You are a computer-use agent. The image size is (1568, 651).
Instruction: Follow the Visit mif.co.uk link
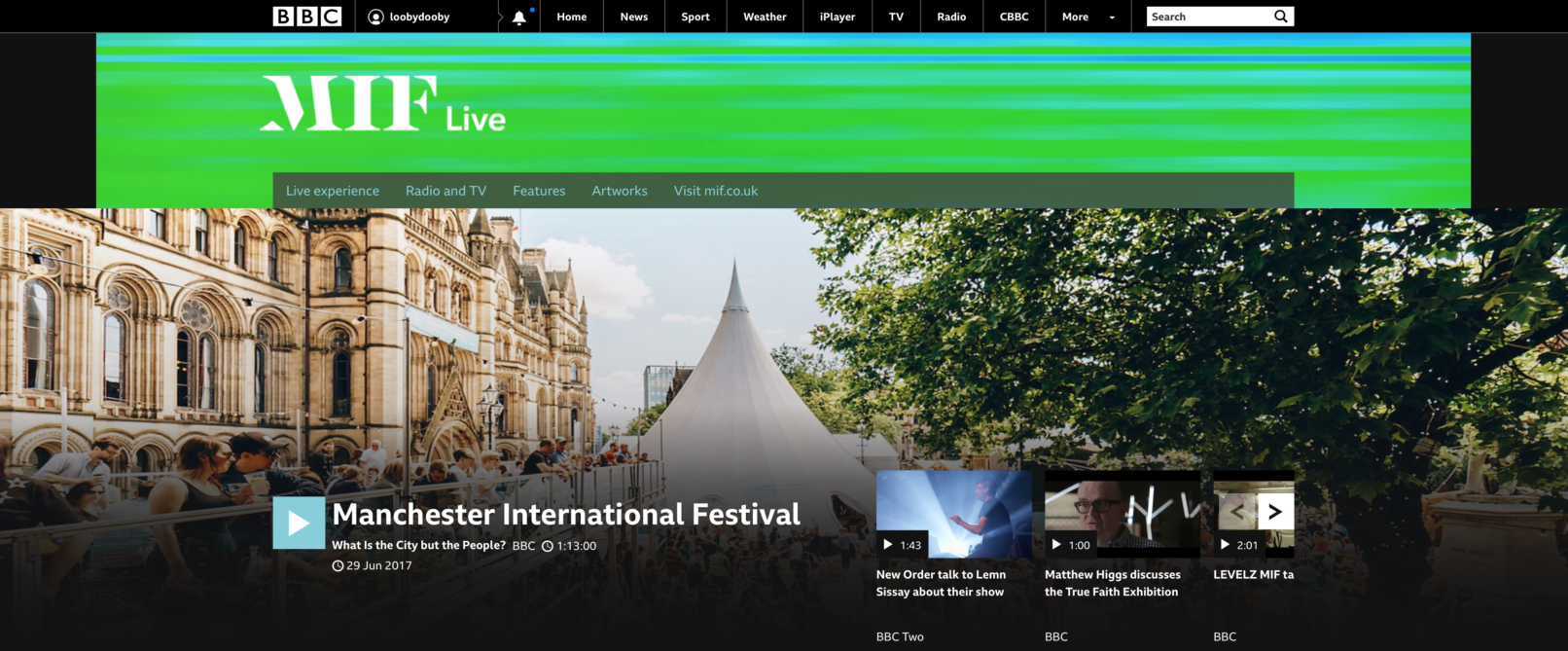coord(715,191)
